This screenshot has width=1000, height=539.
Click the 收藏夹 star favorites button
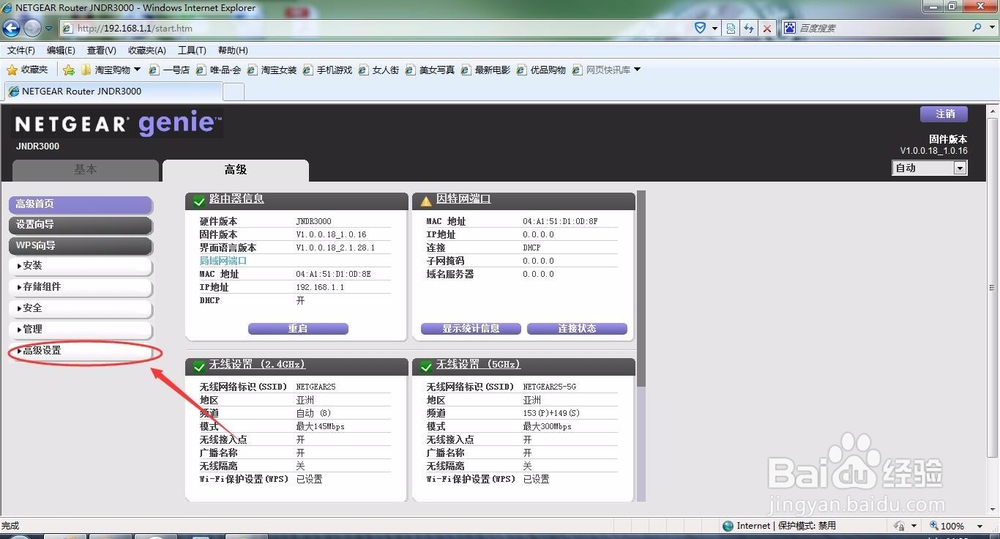[27, 70]
